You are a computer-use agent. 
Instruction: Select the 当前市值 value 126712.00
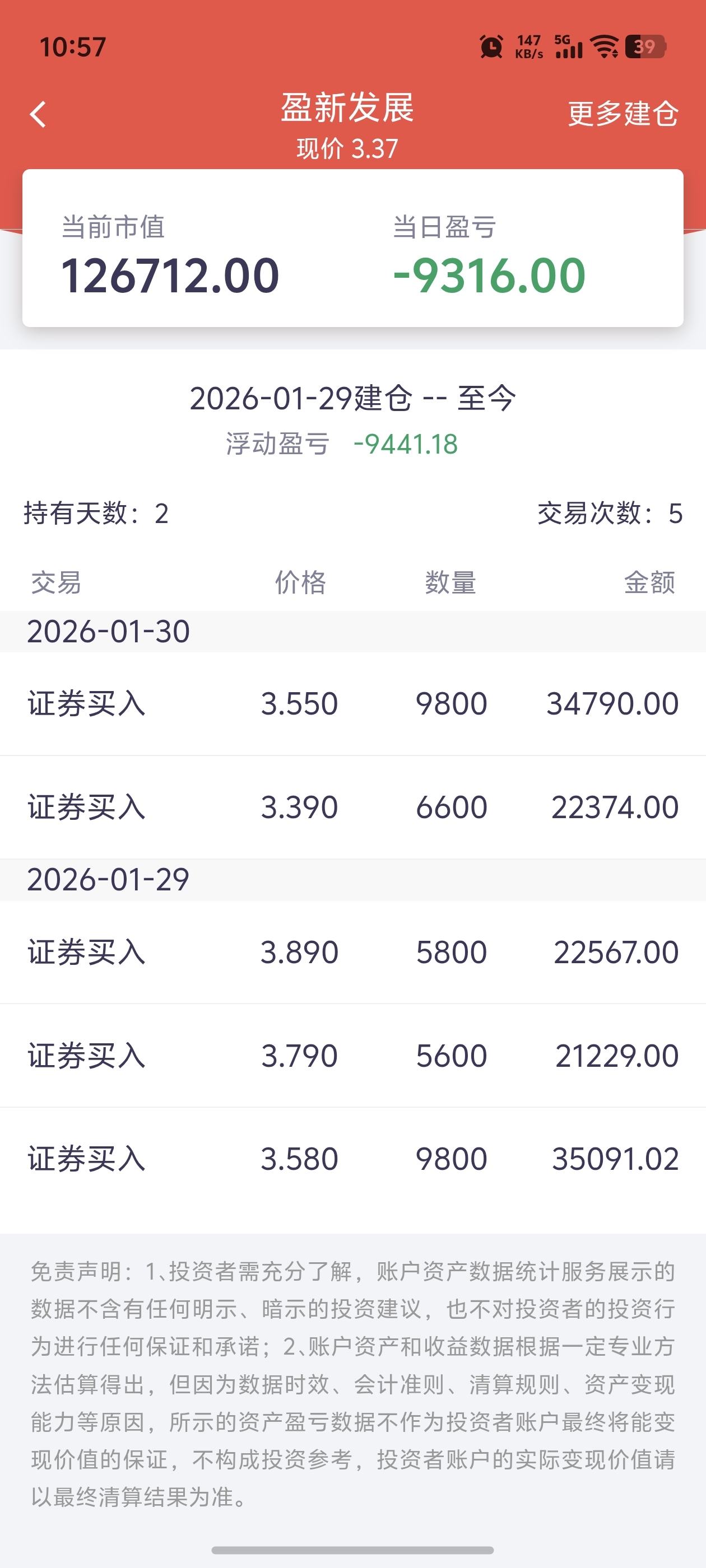(170, 275)
